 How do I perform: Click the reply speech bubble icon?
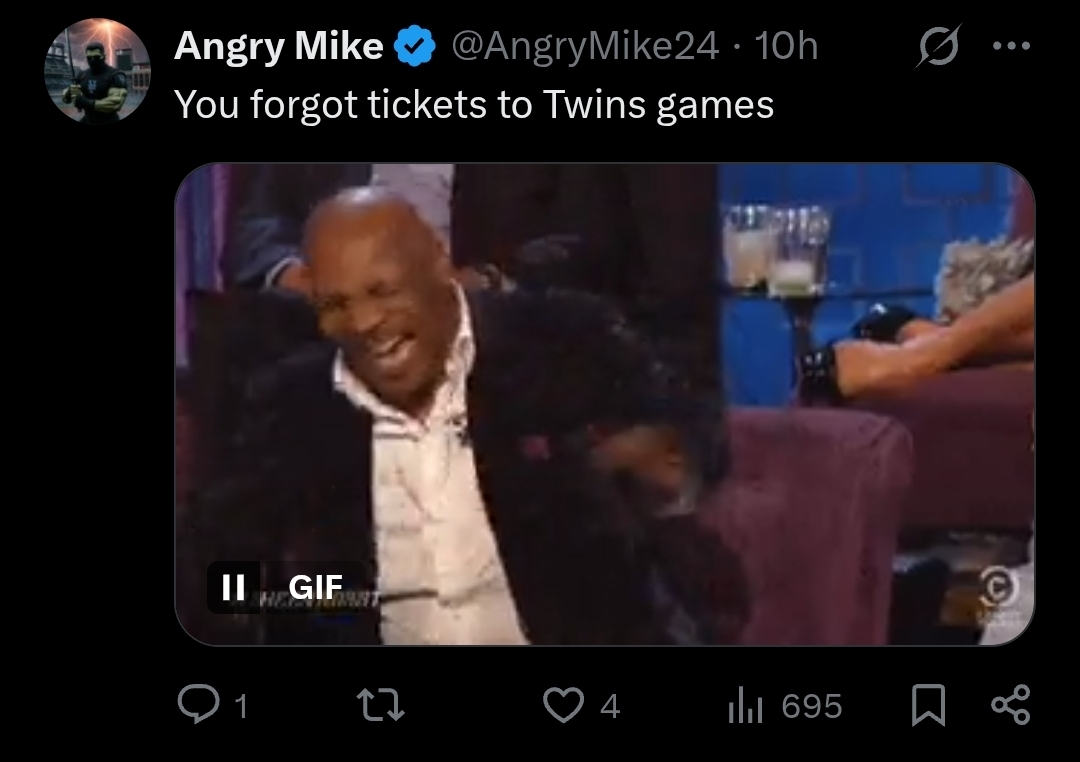[x=199, y=704]
